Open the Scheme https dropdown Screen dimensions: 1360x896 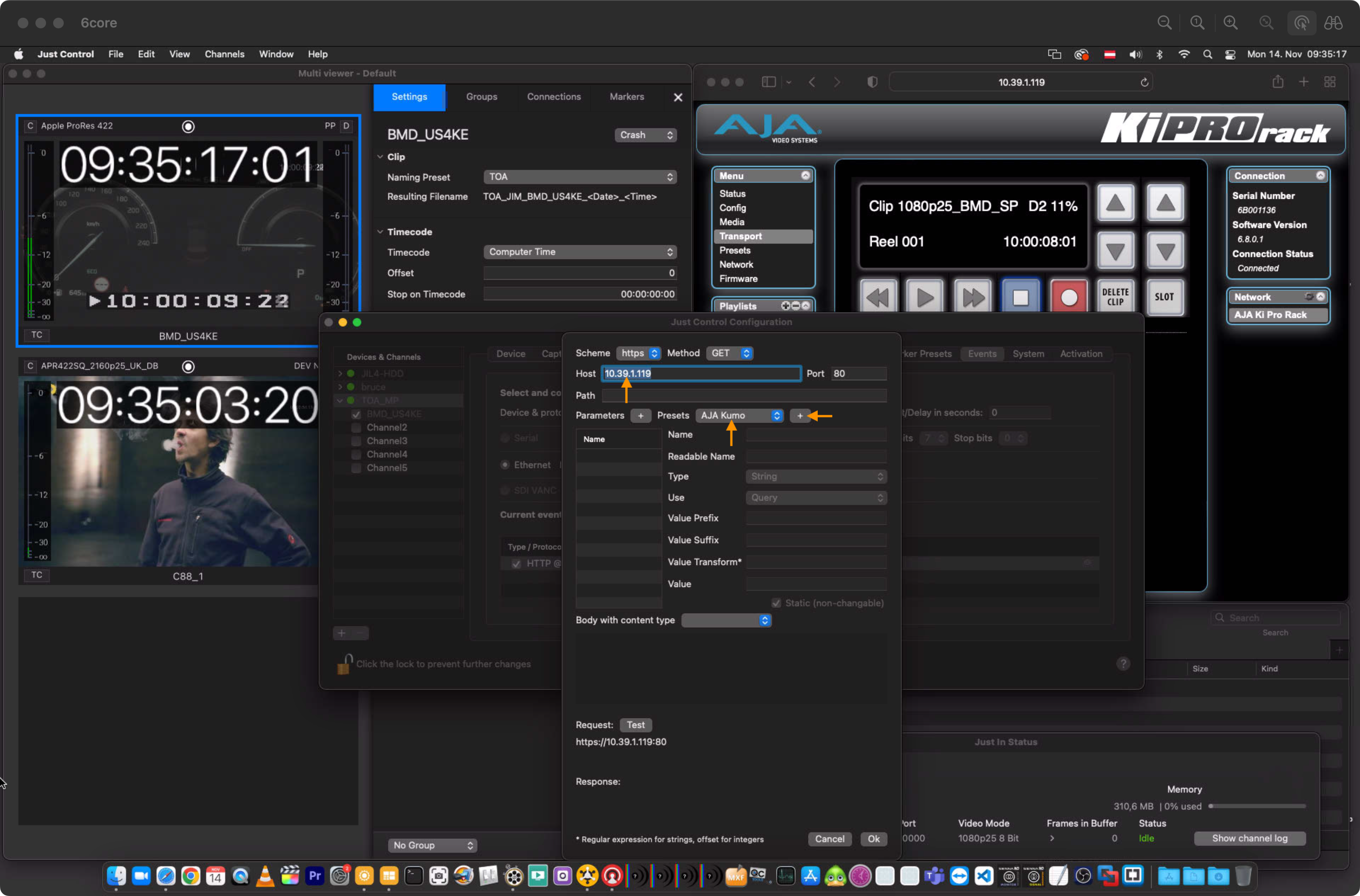pyautogui.click(x=638, y=353)
